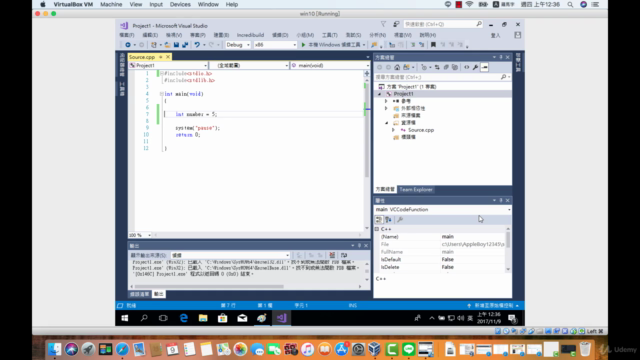Toggle Categorized view in Properties panel

(379, 220)
